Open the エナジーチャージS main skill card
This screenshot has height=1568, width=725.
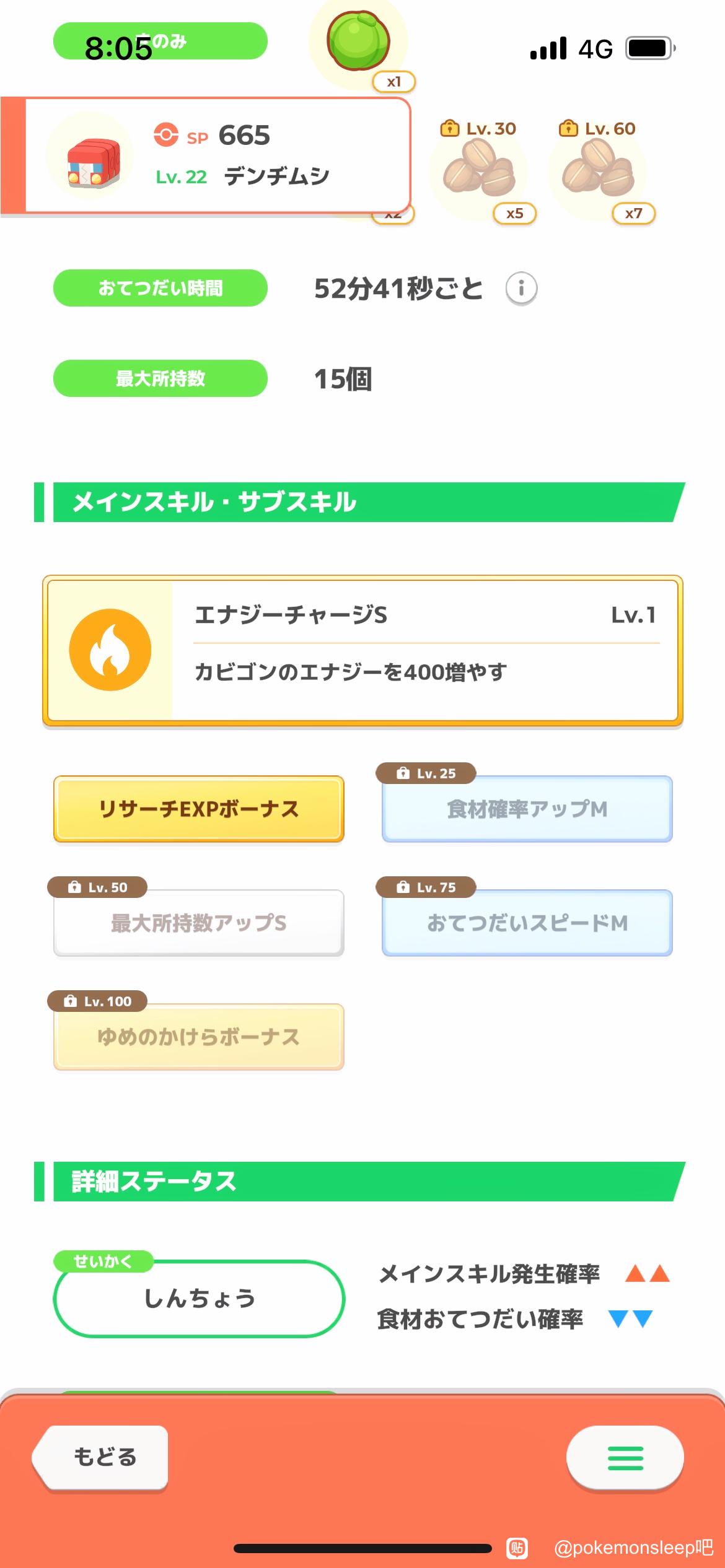[x=362, y=650]
